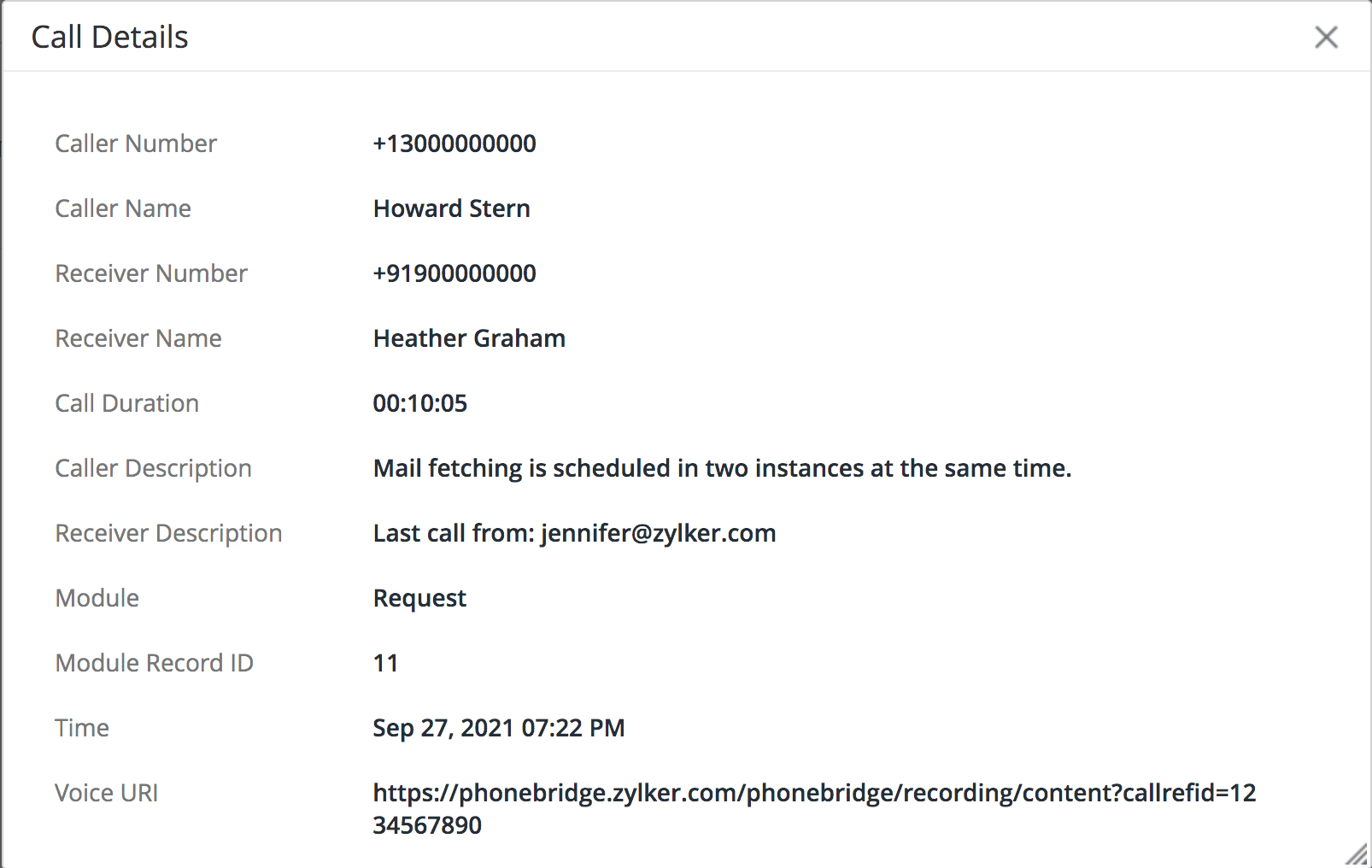Click the Call Duration label

[x=126, y=403]
